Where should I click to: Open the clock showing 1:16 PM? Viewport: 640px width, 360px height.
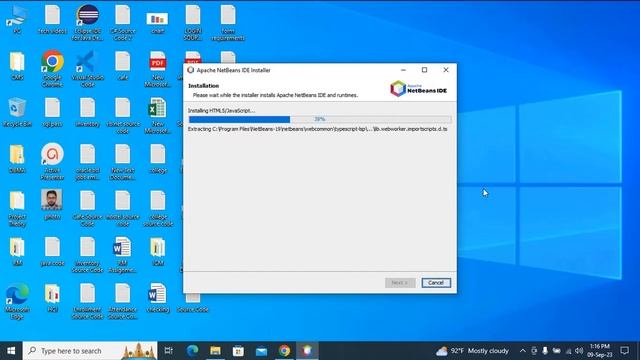coord(600,351)
